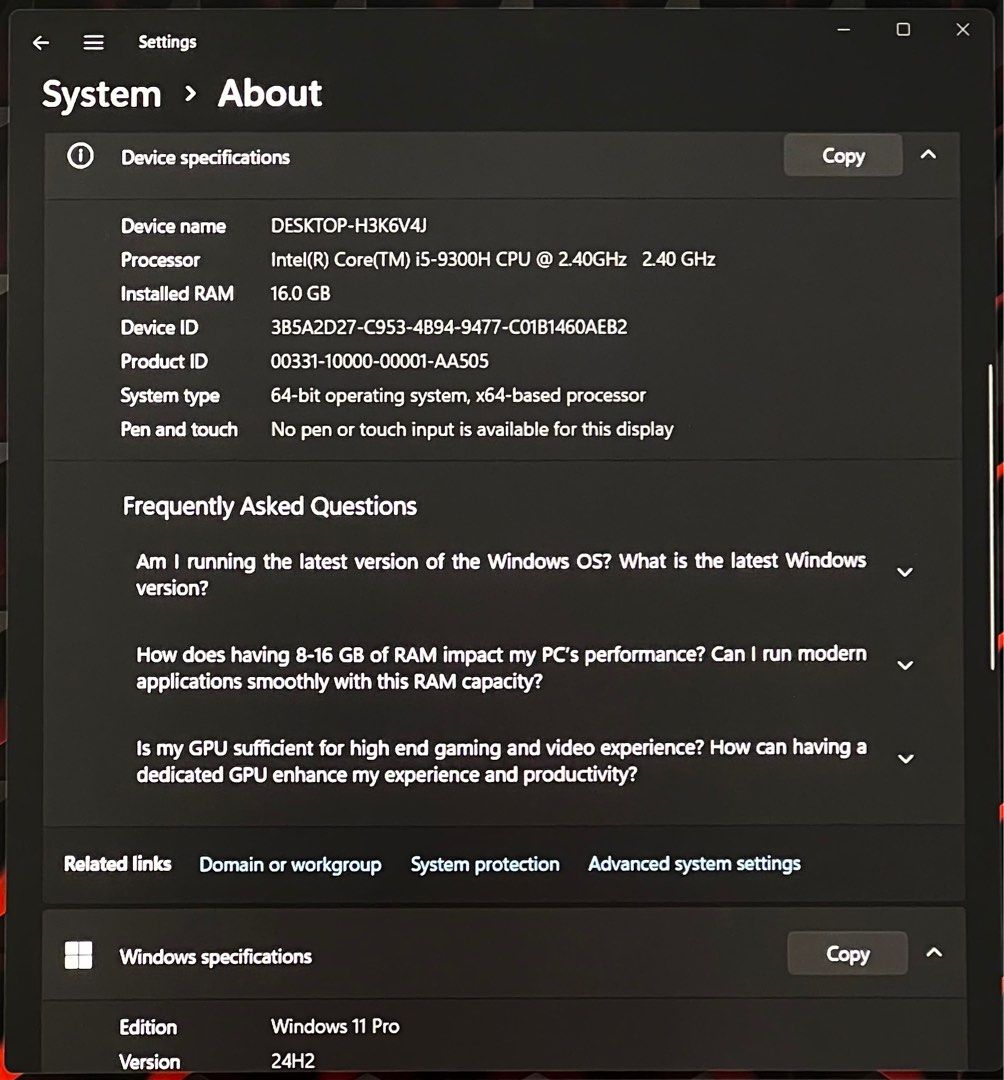Open the Settings navigation hamburger menu
This screenshot has height=1080, width=1004.
coord(93,42)
